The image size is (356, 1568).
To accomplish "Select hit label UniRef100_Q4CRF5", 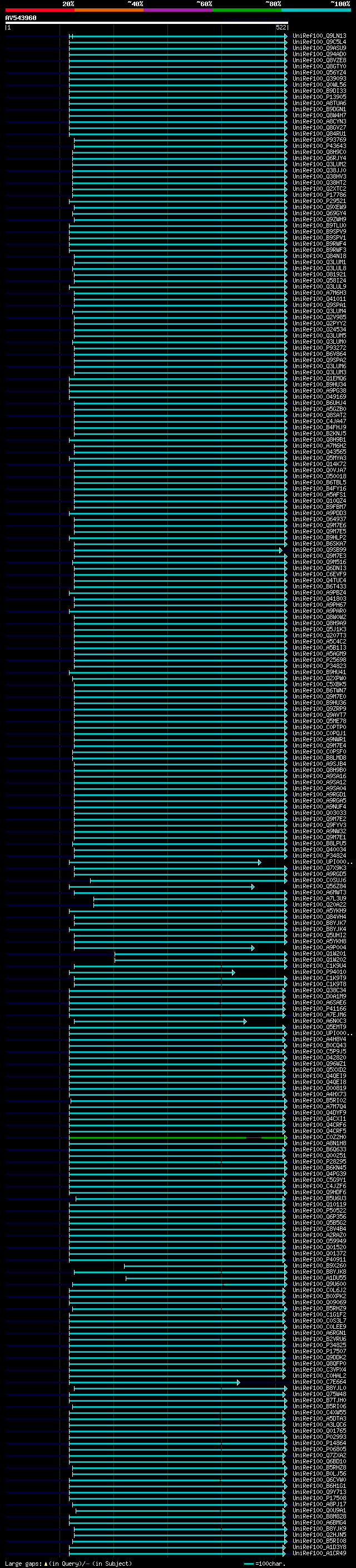I will pyautogui.click(x=319, y=1131).
